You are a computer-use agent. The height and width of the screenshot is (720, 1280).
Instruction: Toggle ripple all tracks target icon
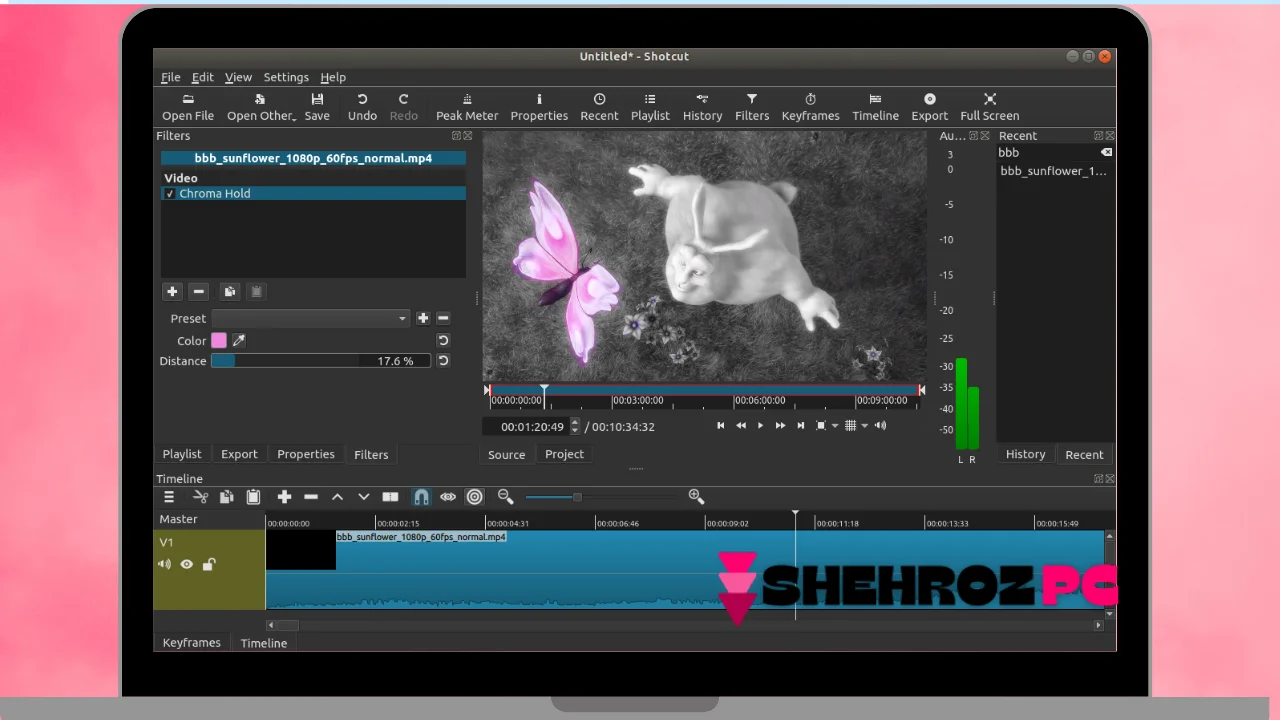tap(475, 497)
